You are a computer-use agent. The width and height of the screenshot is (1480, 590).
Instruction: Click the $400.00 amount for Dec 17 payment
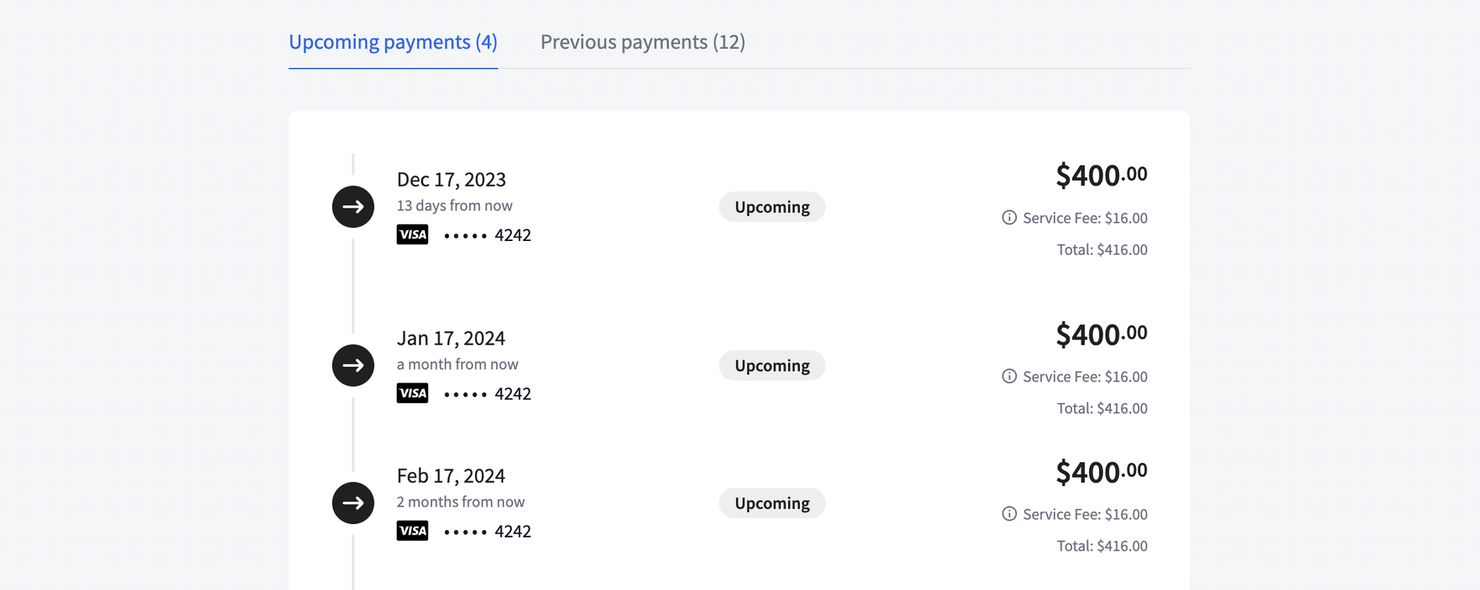(1102, 175)
